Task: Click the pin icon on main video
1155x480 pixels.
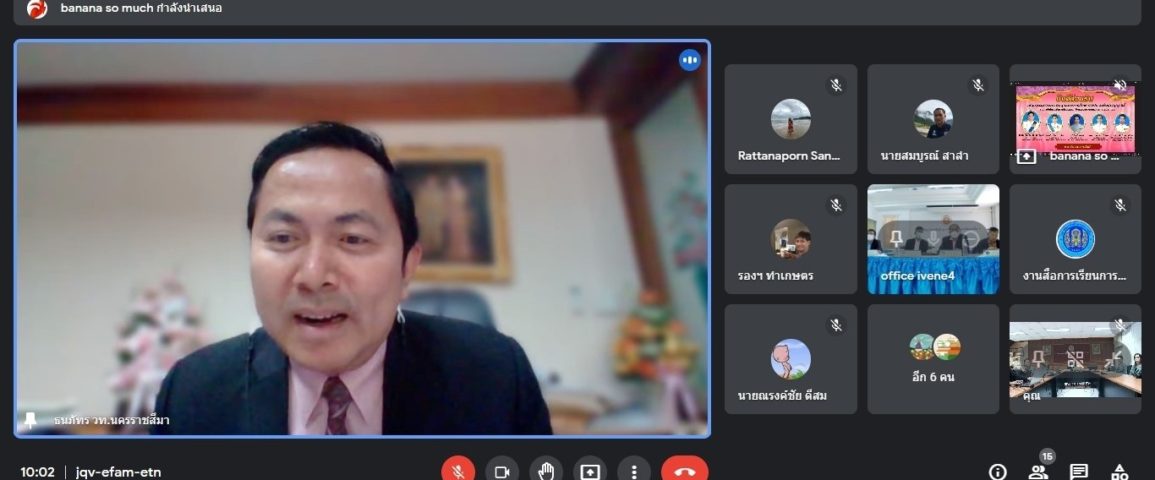Action: point(30,421)
